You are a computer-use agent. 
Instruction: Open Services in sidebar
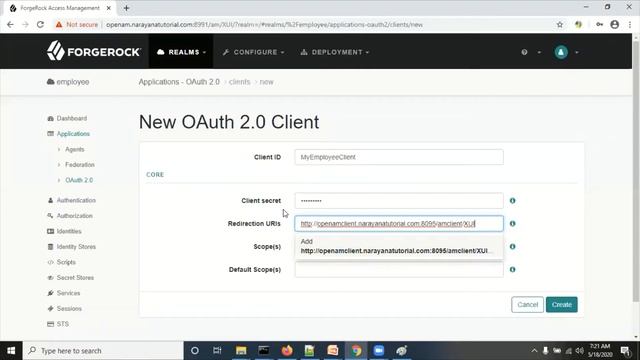click(x=68, y=293)
